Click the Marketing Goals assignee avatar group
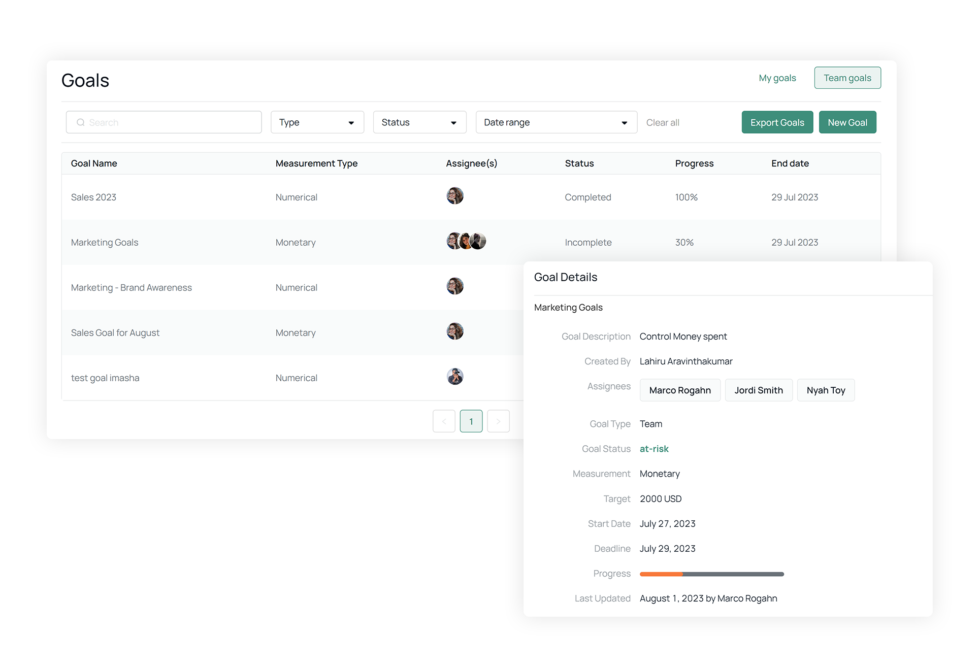The height and width of the screenshot is (667, 980). 466,241
